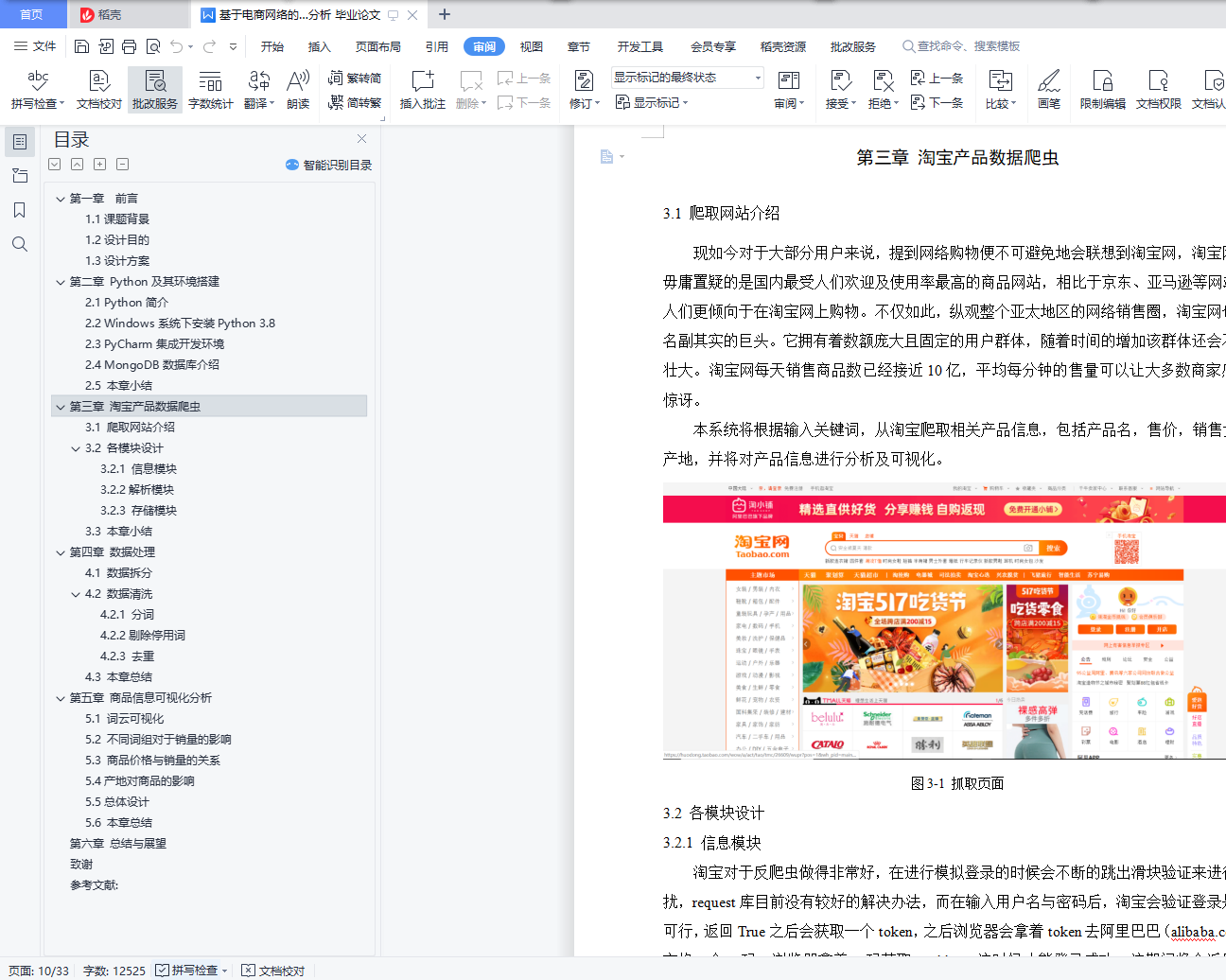Select the 画笔 pen tool
Image resolution: width=1226 pixels, height=980 pixels.
1048,90
